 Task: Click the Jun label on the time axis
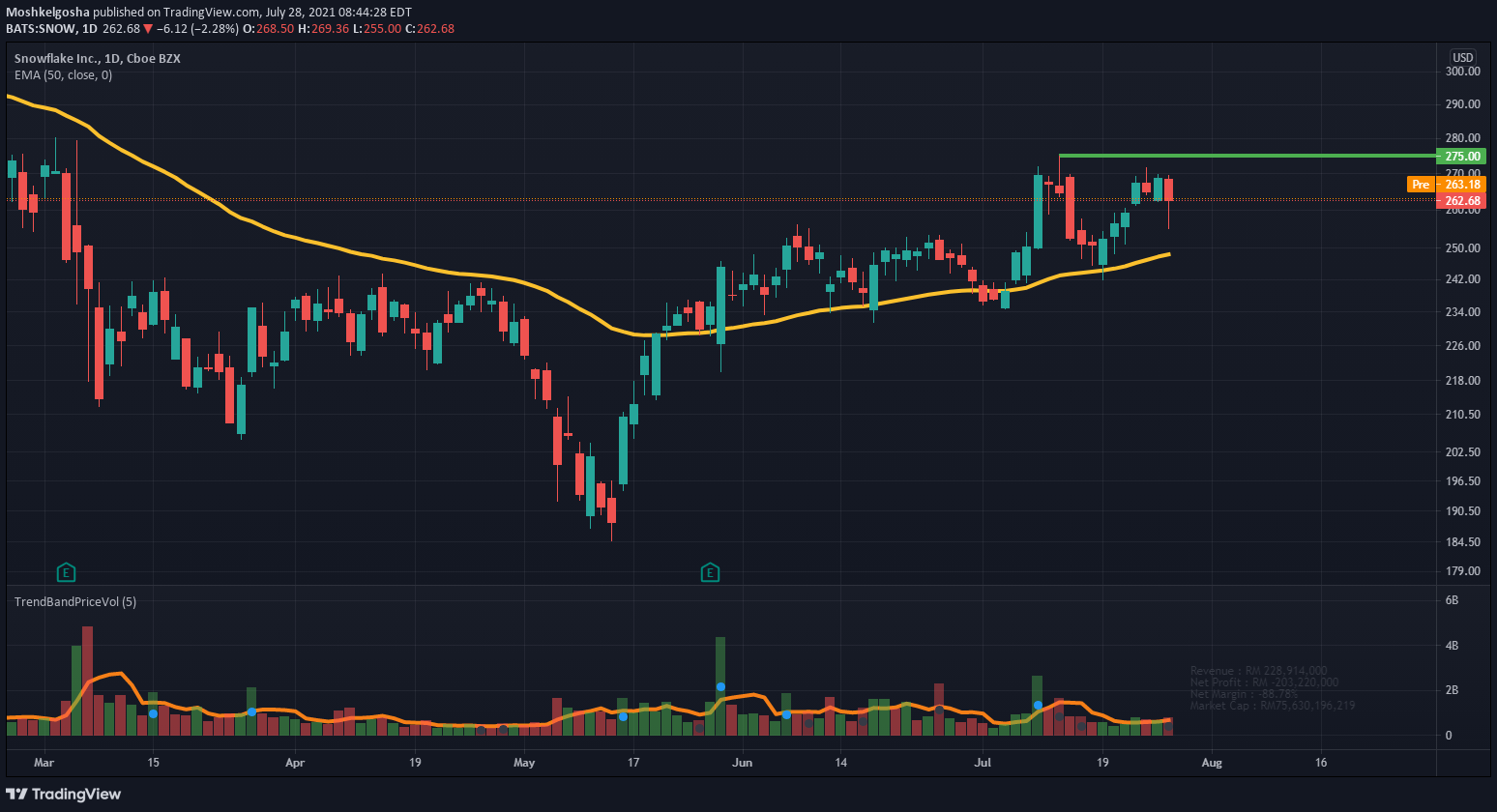[743, 763]
